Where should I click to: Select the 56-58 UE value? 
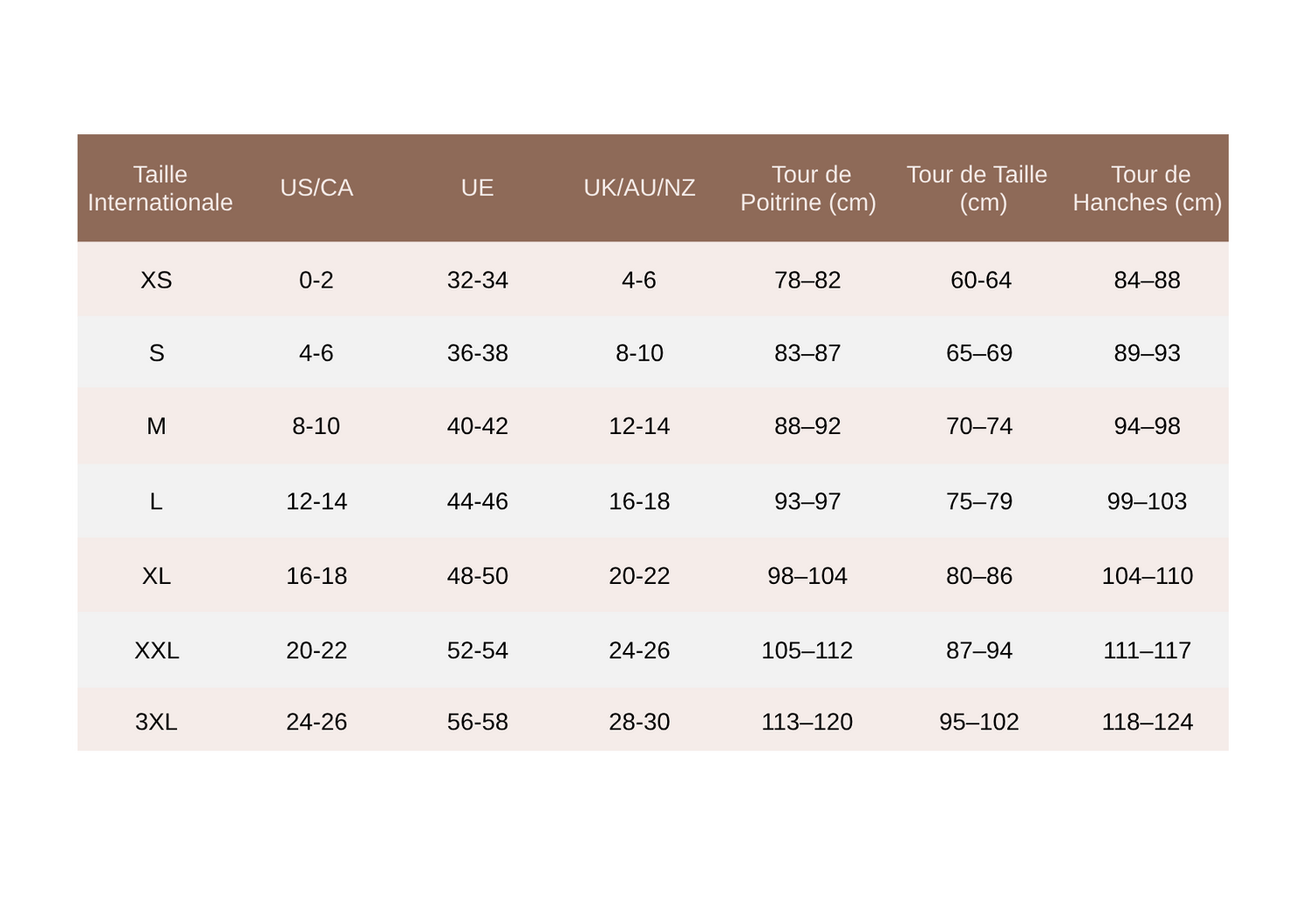477,722
